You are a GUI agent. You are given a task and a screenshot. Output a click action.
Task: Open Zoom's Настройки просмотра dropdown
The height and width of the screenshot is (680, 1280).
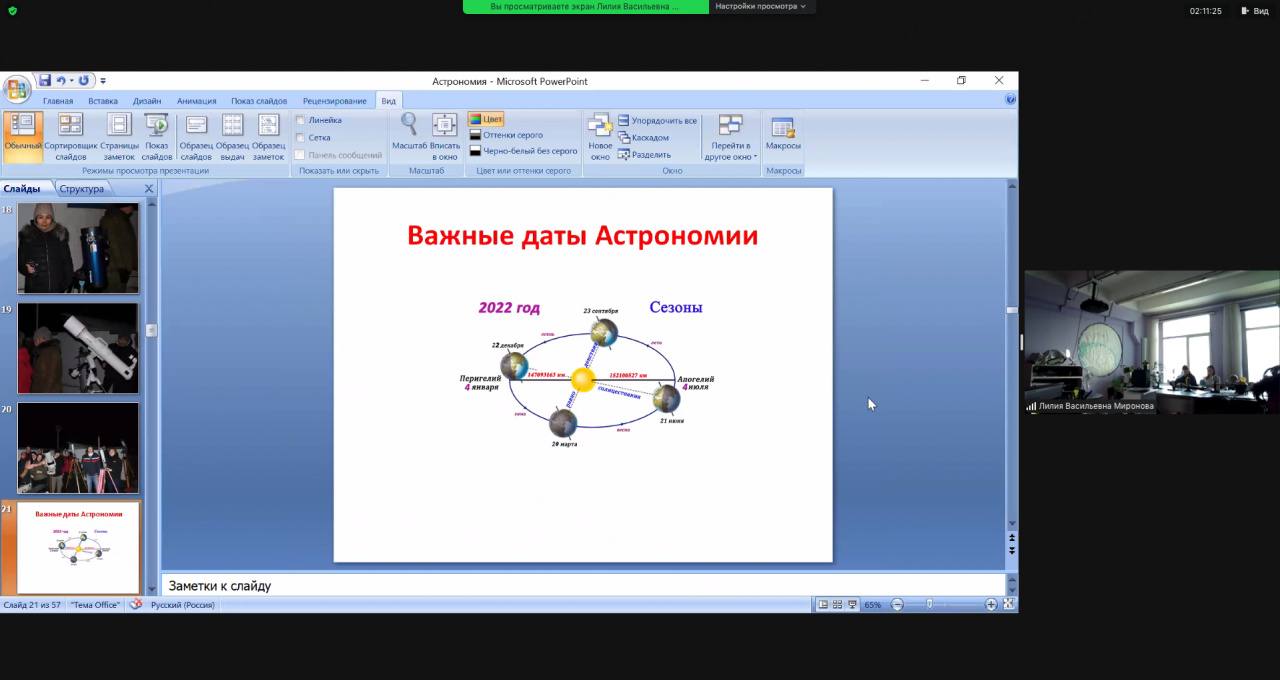[x=761, y=6]
